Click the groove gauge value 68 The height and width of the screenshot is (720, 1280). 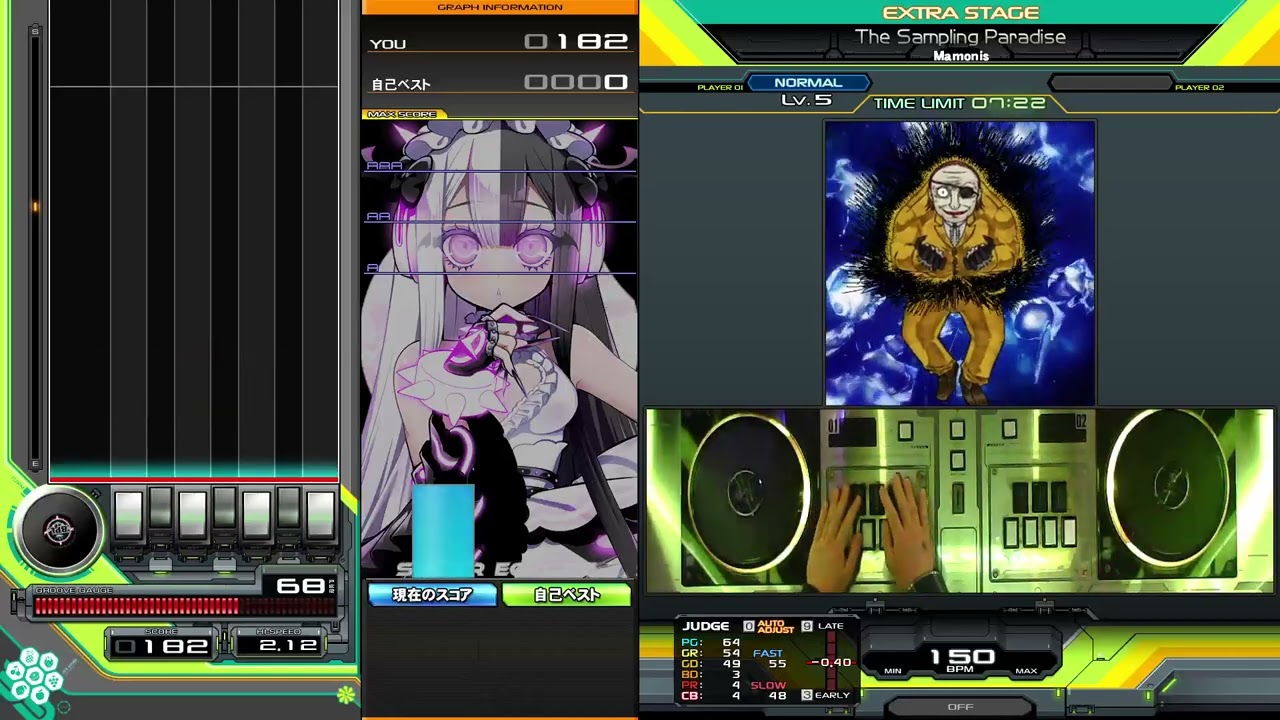click(x=300, y=586)
